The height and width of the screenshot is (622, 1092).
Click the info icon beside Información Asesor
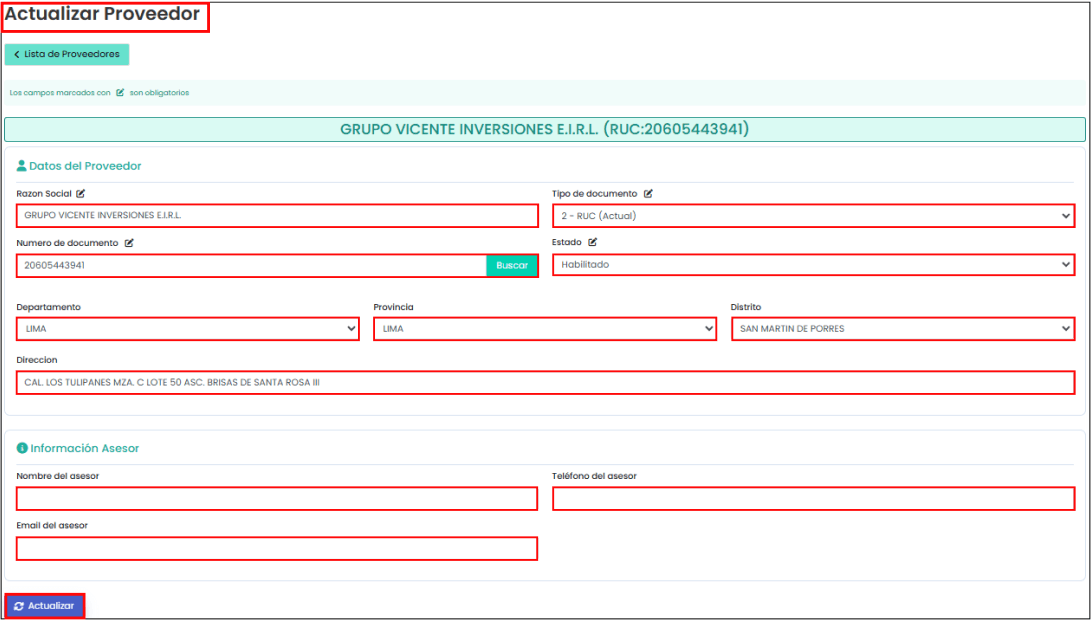tap(22, 449)
